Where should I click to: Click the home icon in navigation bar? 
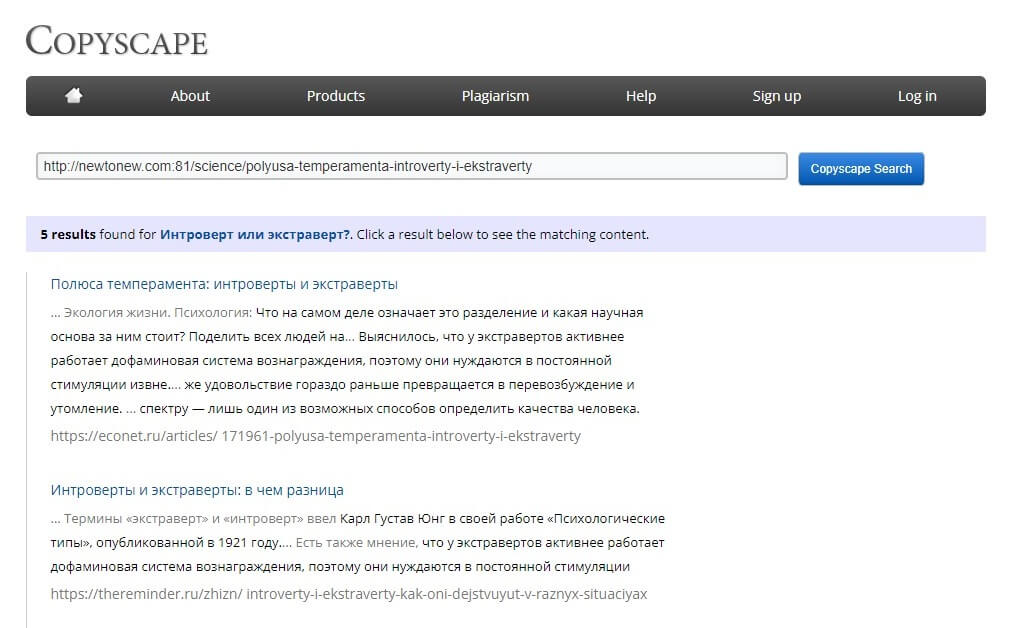click(73, 96)
